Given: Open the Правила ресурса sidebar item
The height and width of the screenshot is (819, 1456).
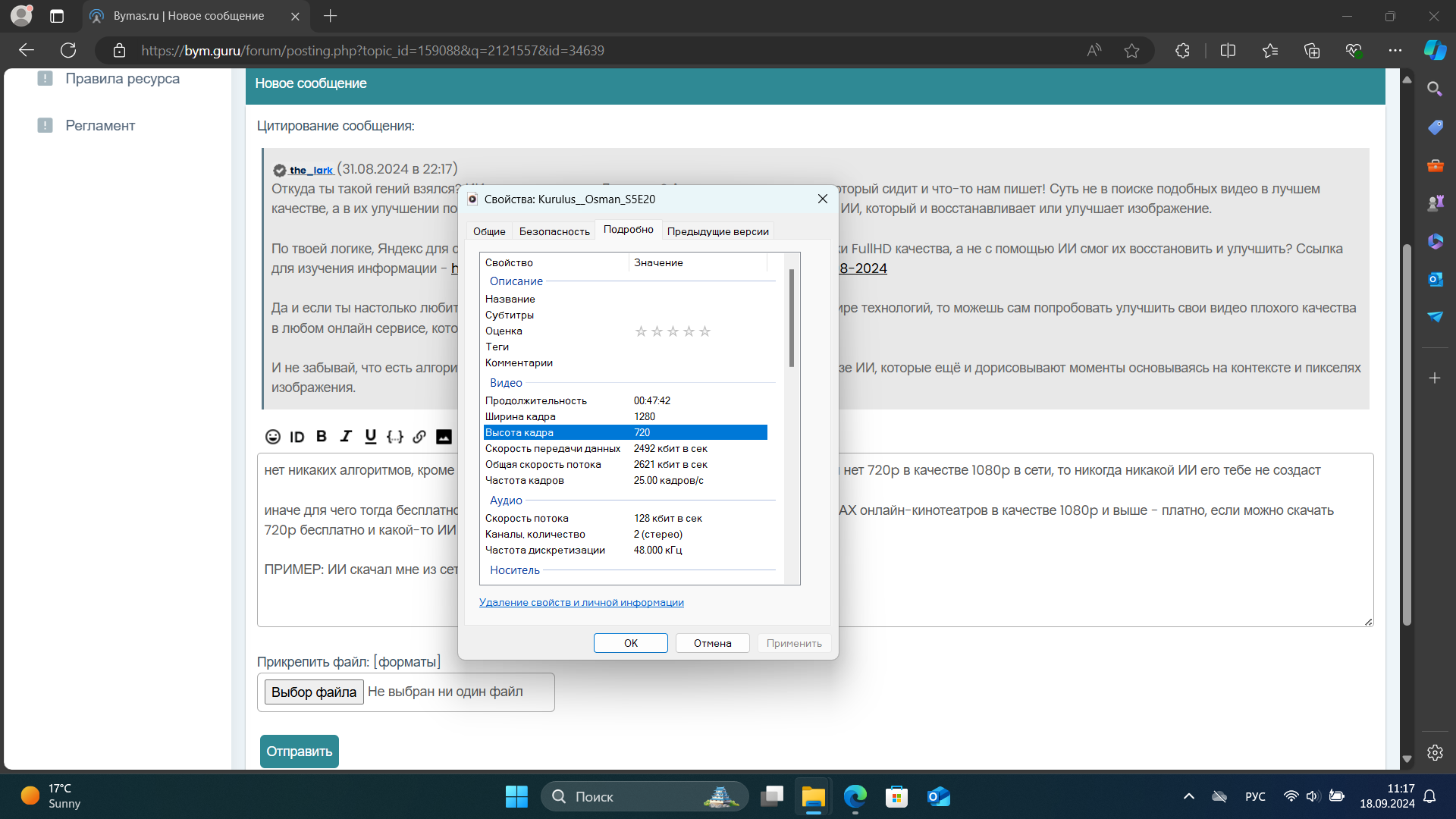Looking at the screenshot, I should 122,78.
